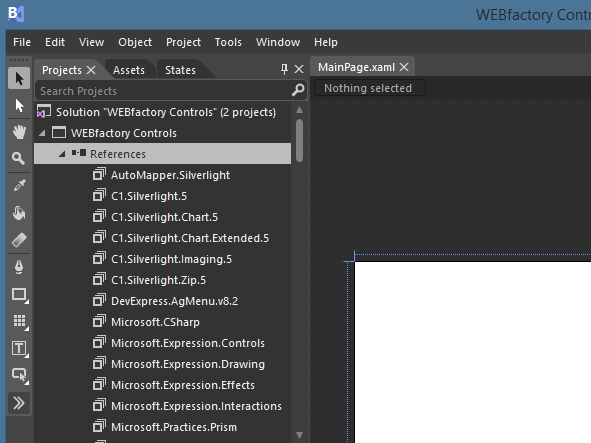Select the Direct Selection tool
This screenshot has height=443, width=591.
19,105
